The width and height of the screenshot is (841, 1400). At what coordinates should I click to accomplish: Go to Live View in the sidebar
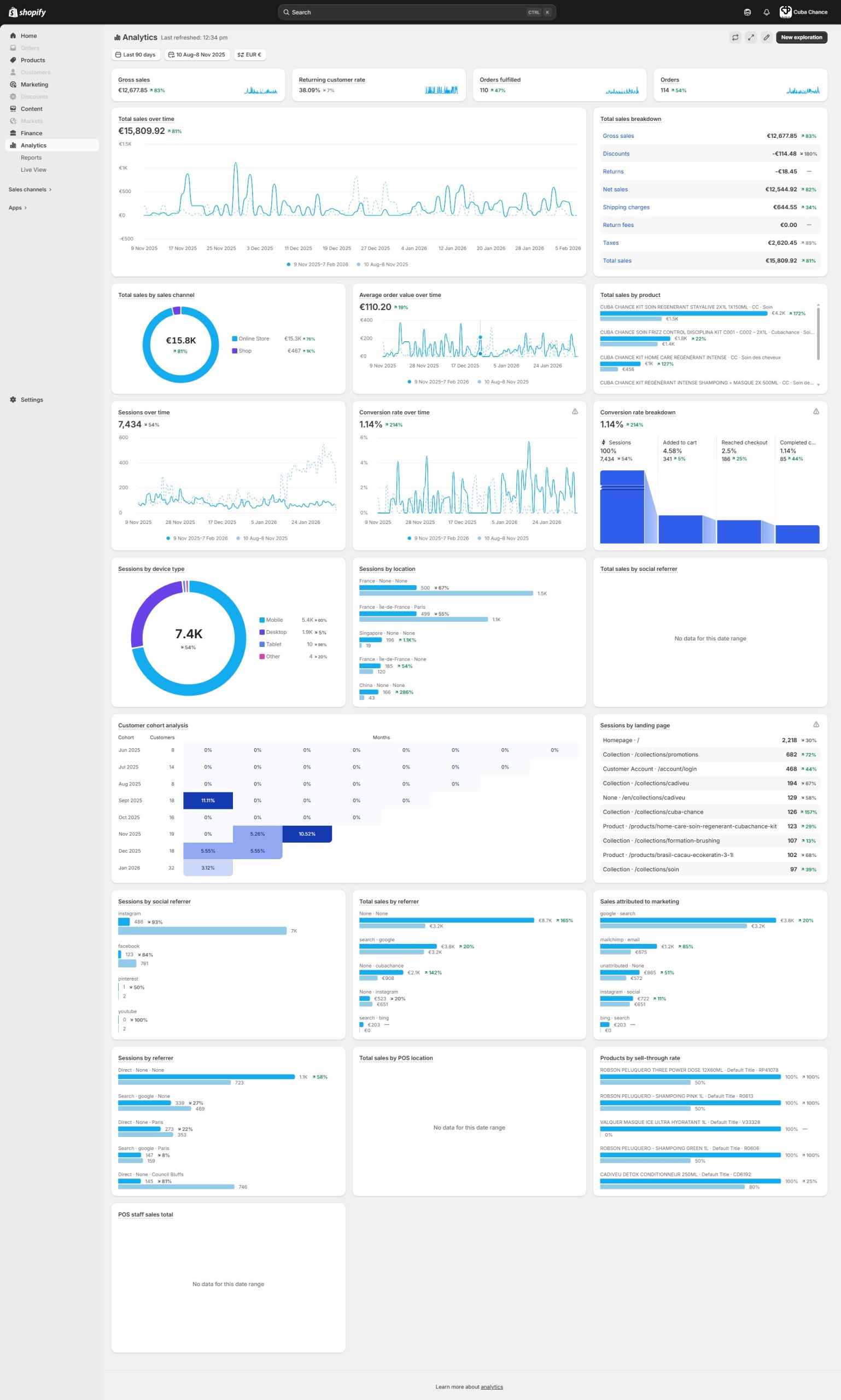(x=33, y=170)
